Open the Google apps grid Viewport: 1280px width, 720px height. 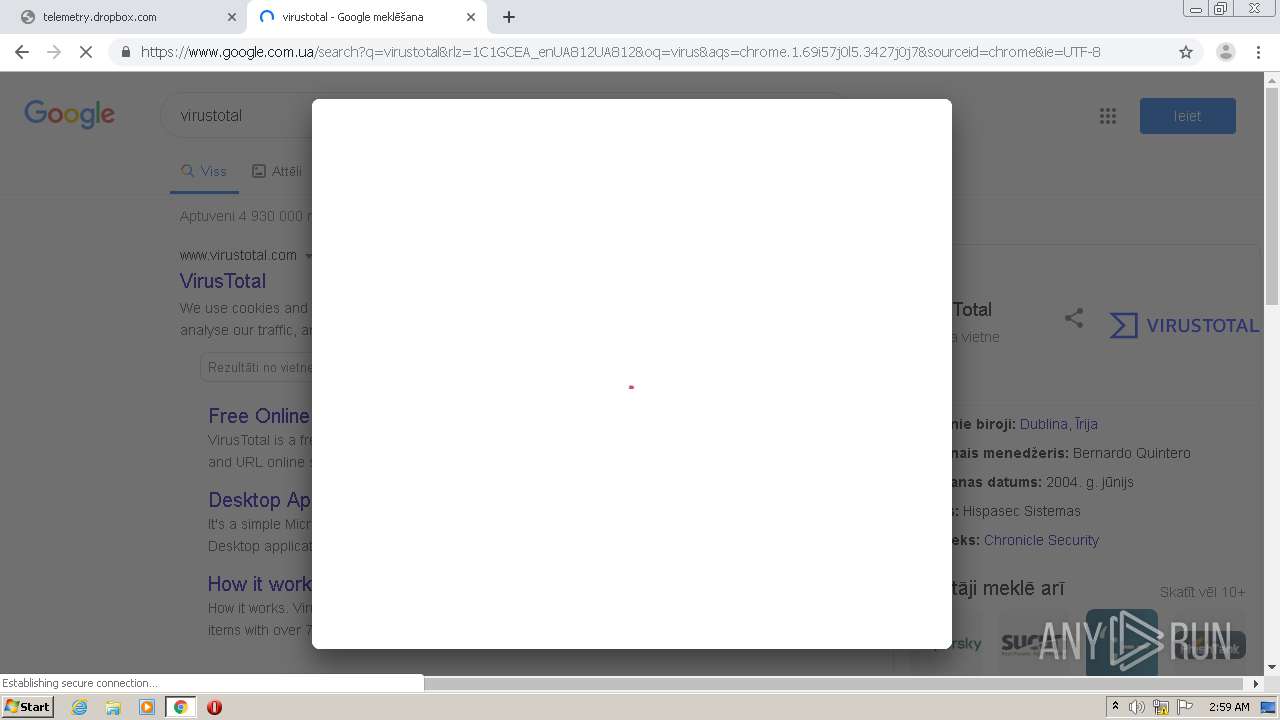(1107, 116)
